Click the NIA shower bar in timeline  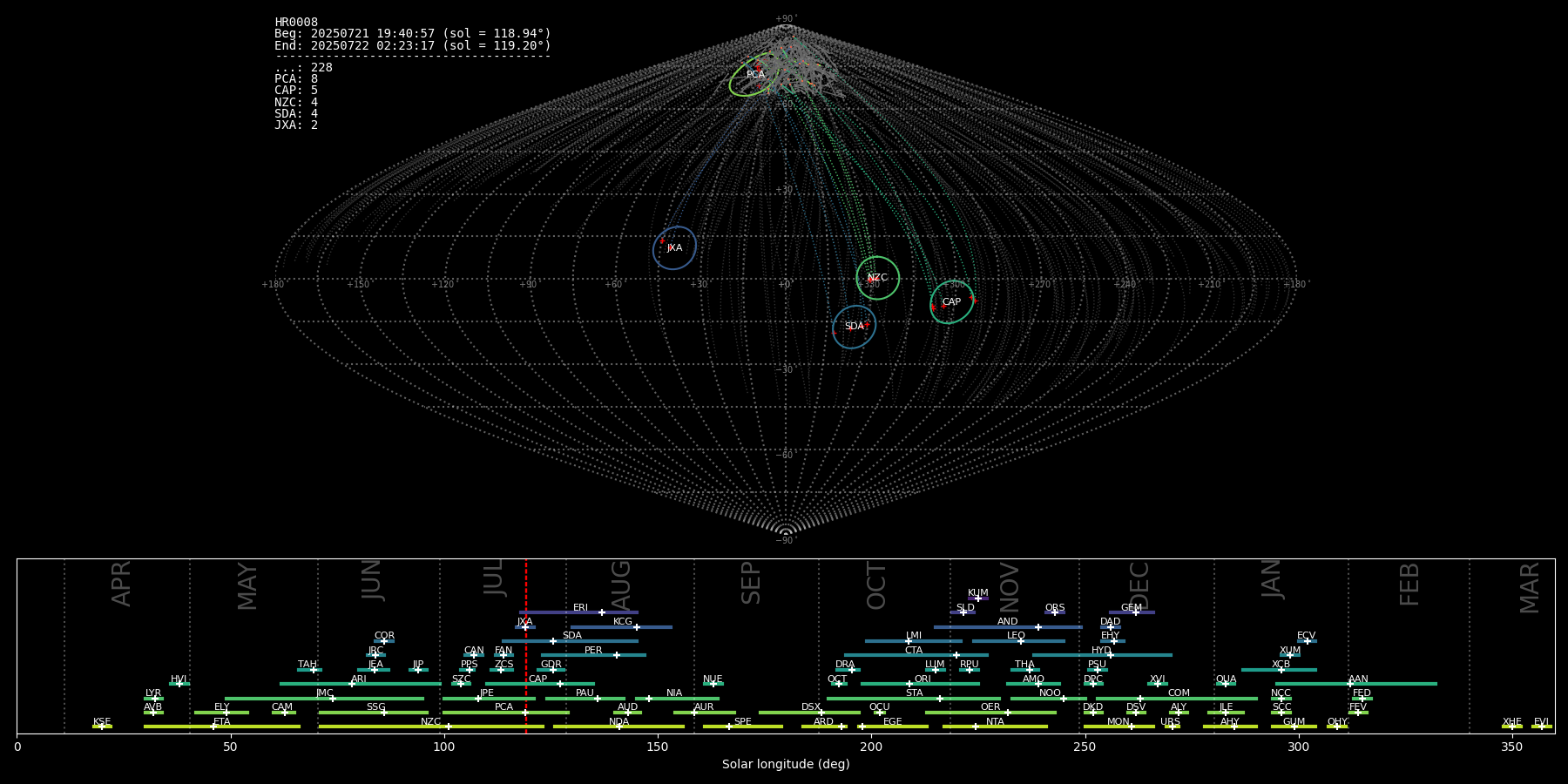677,698
